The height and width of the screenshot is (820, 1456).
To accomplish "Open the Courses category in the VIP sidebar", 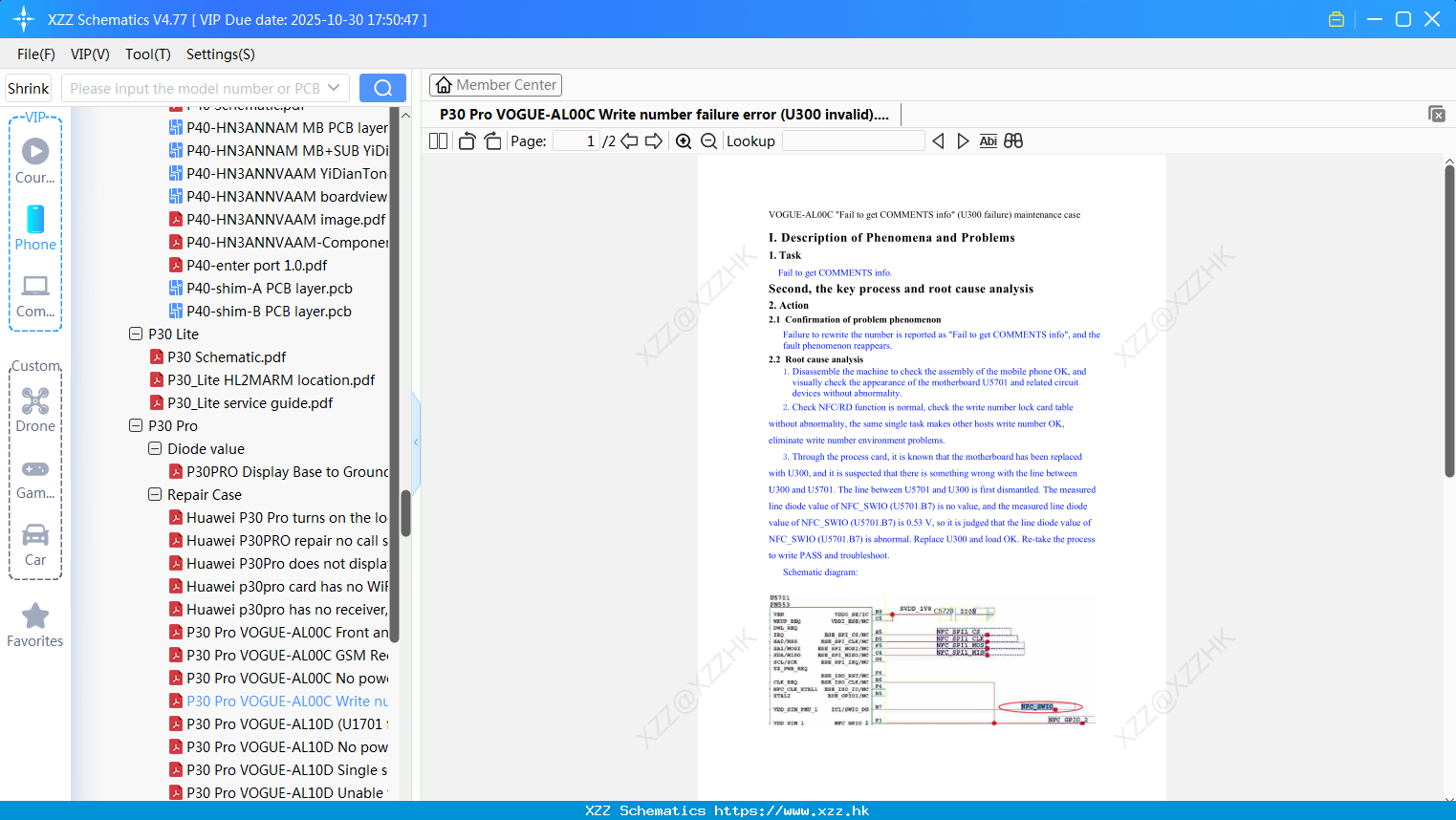I will [x=35, y=161].
